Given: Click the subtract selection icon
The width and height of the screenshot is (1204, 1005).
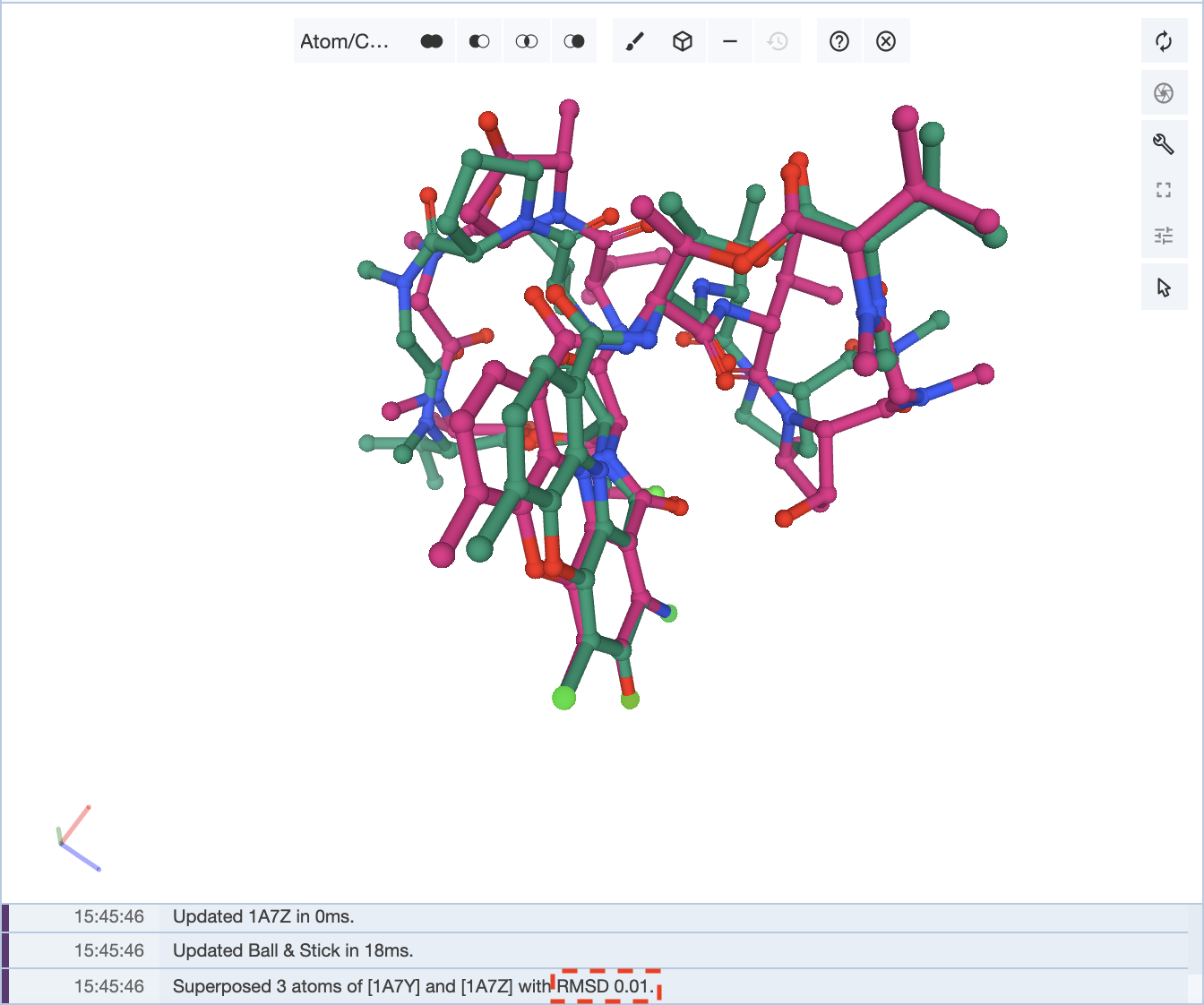Looking at the screenshot, I should (x=479, y=41).
